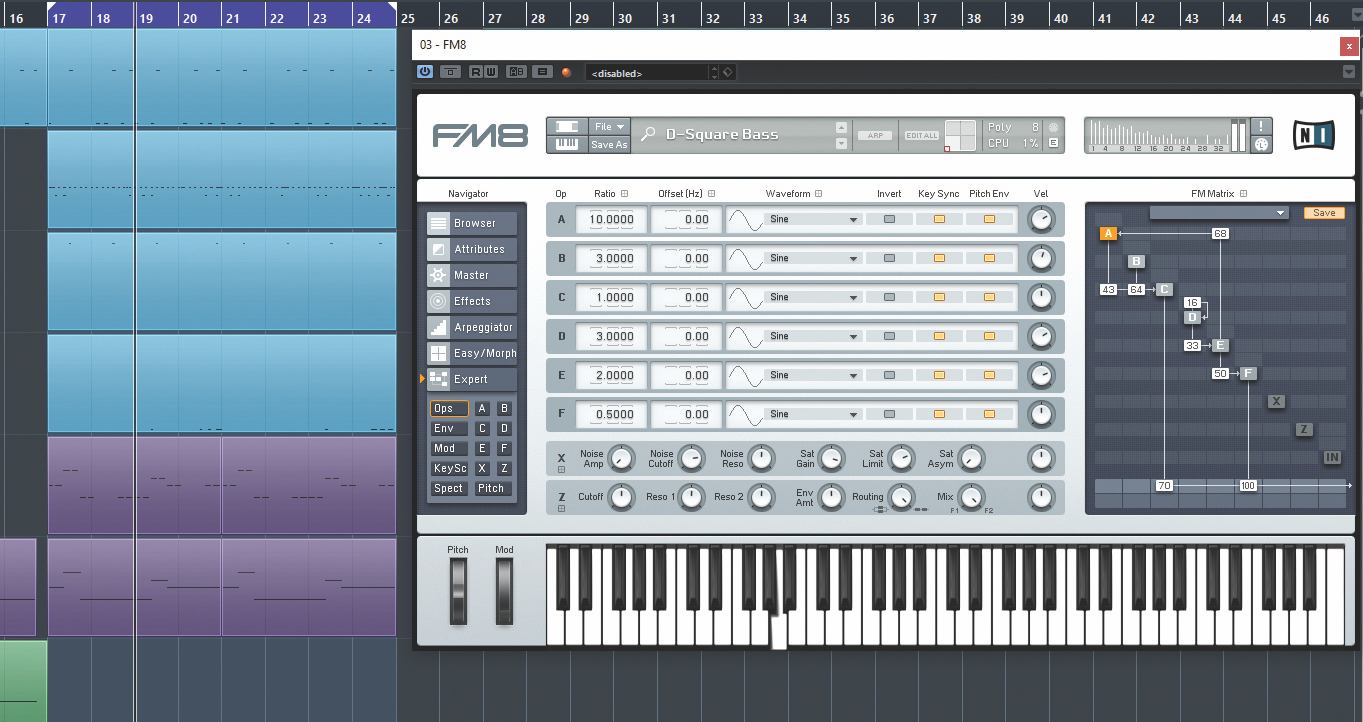The image size is (1363, 722).
Task: Click the Read automation R button
Action: (x=475, y=72)
